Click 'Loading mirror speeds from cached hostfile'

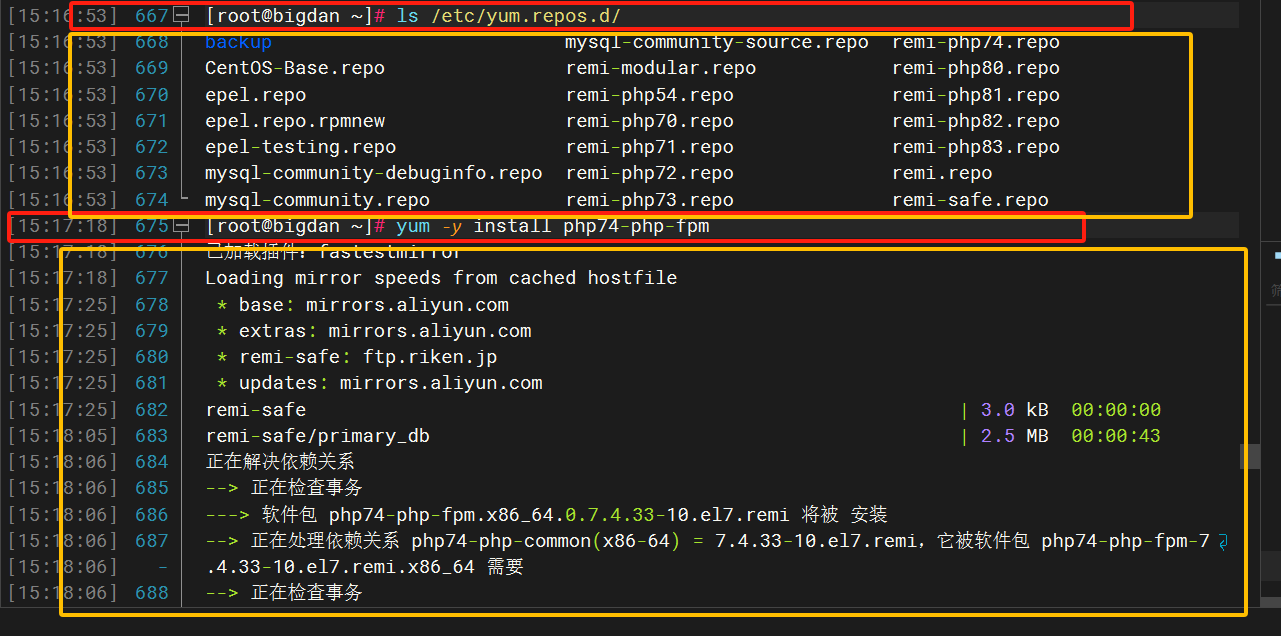tap(441, 278)
